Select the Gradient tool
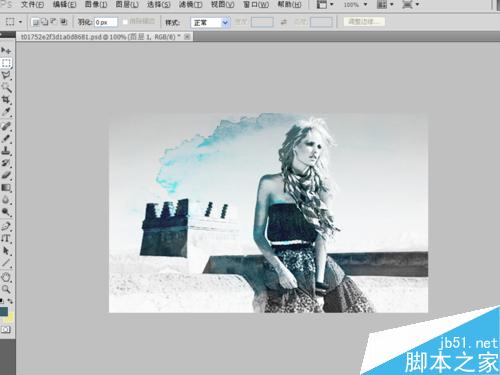This screenshot has width=500, height=375. [6, 187]
